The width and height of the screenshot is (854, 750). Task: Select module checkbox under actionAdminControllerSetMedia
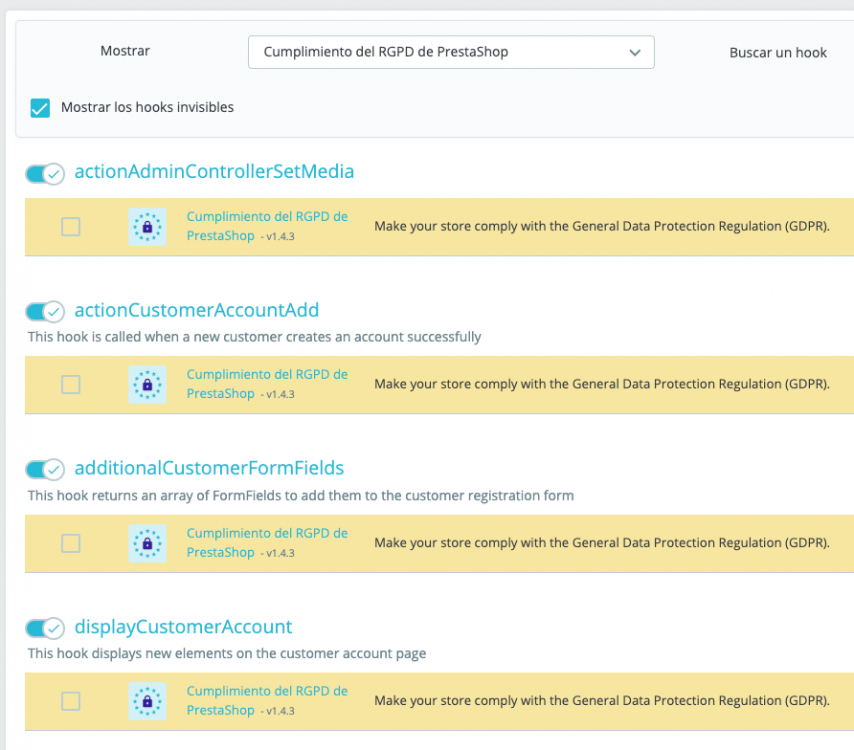coord(71,227)
